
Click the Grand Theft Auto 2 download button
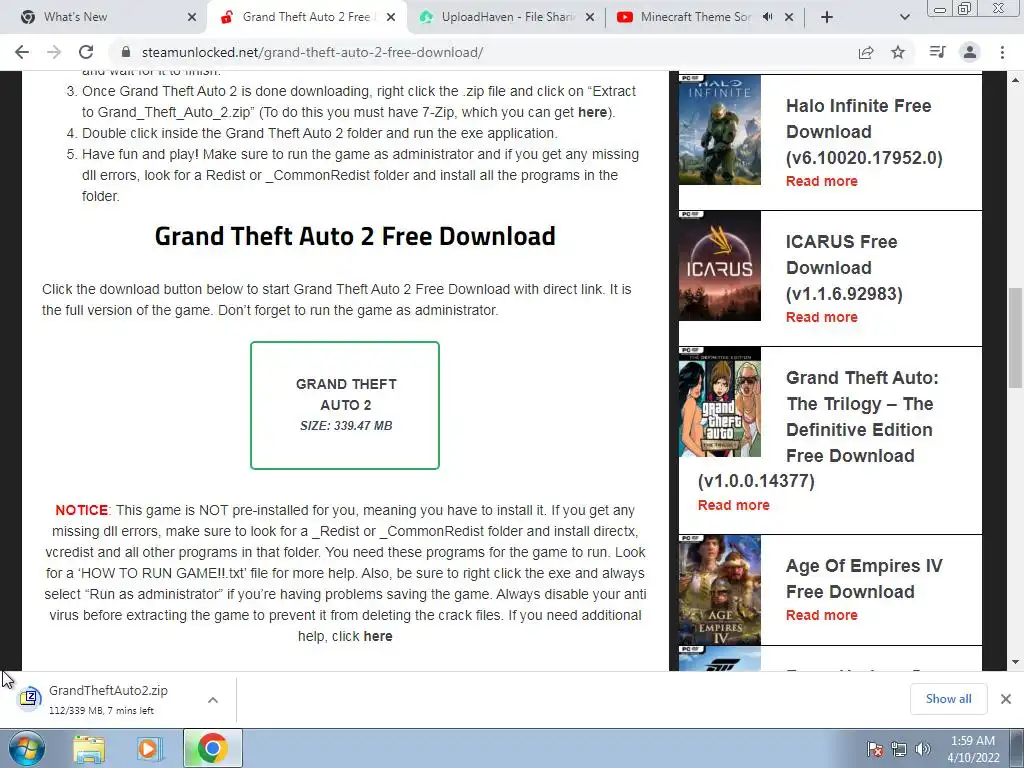click(x=345, y=405)
